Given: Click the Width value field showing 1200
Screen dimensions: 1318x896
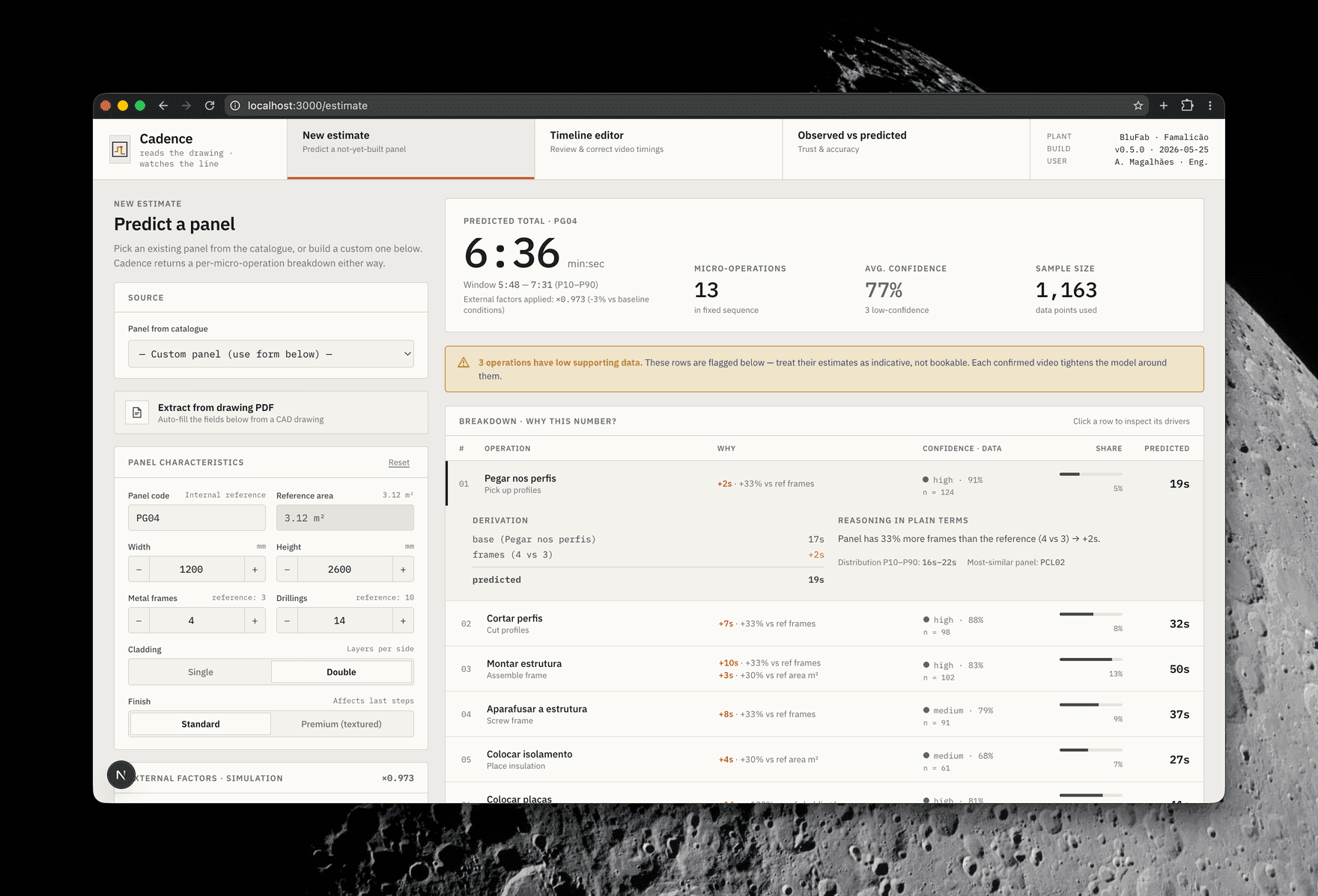Looking at the screenshot, I should point(197,570).
